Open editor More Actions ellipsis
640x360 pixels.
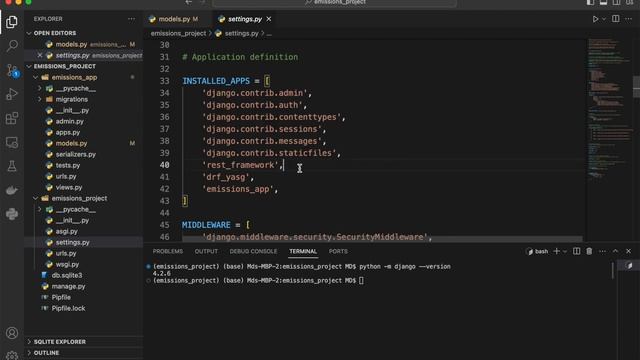point(629,19)
